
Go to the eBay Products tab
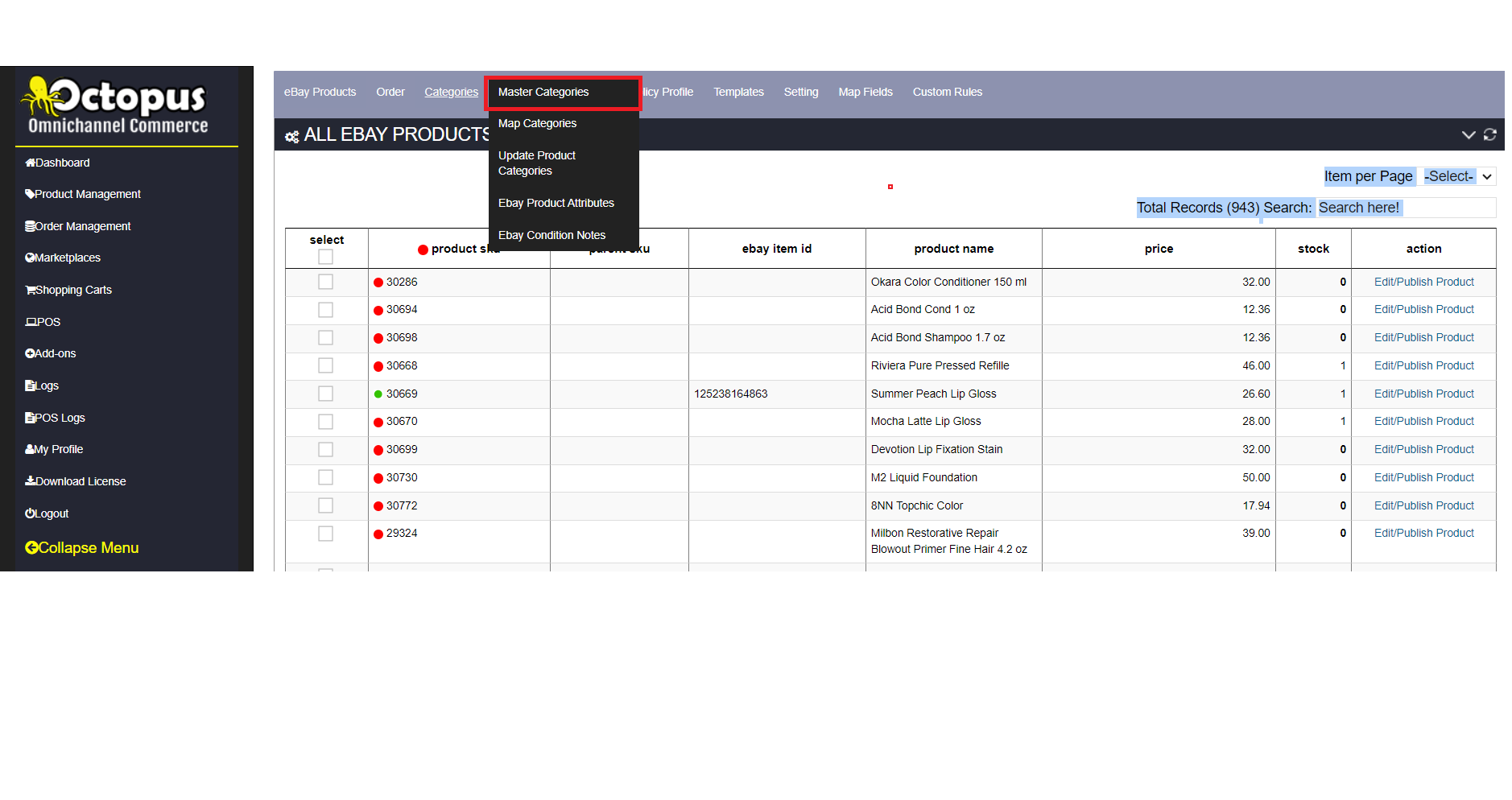click(320, 92)
